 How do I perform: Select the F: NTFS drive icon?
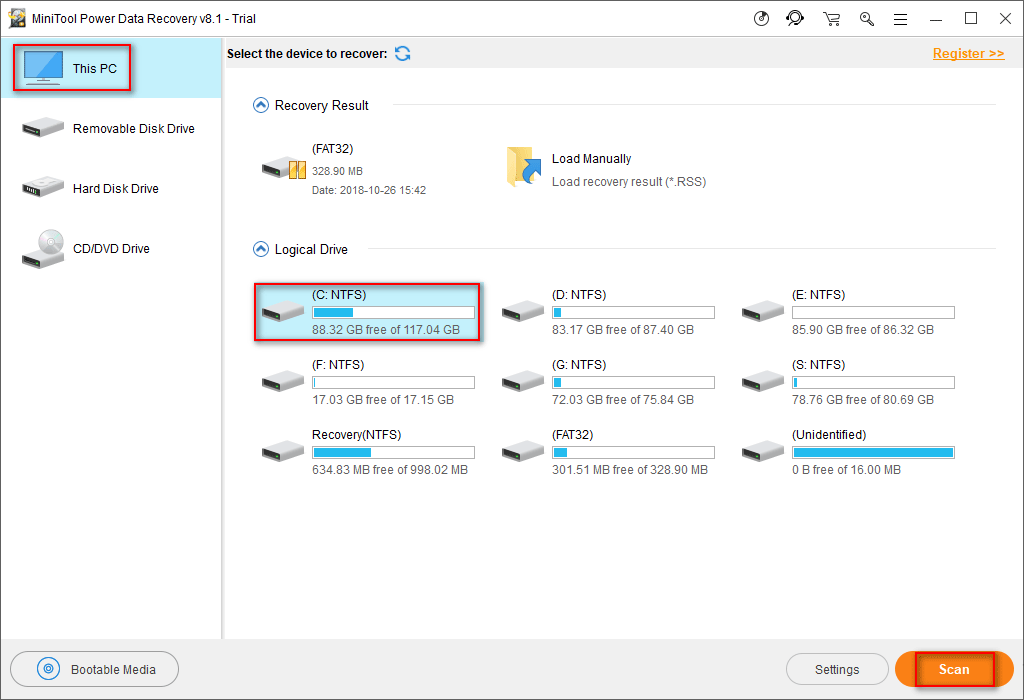point(283,381)
